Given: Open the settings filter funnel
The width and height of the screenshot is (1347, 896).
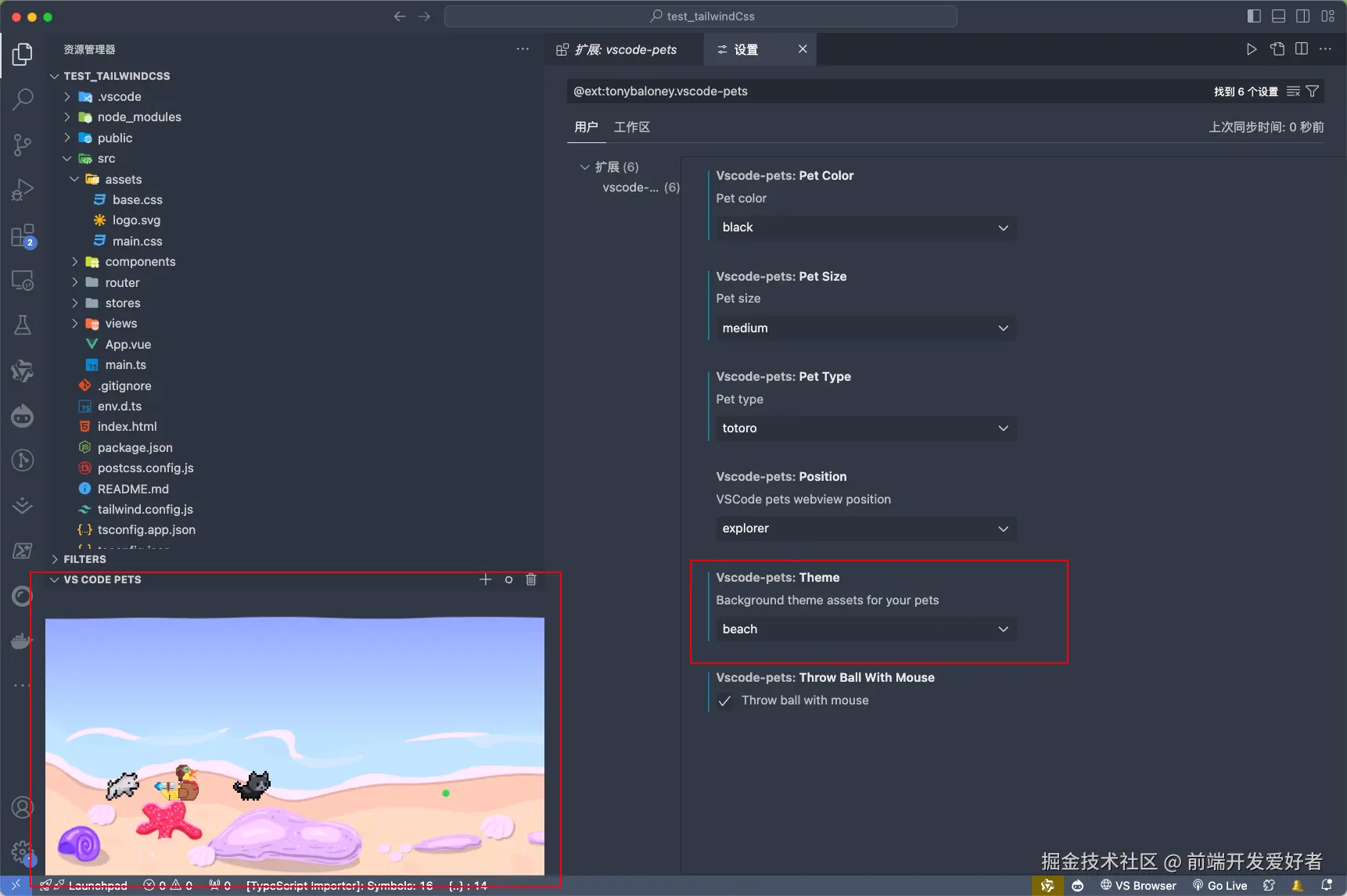Looking at the screenshot, I should point(1313,91).
